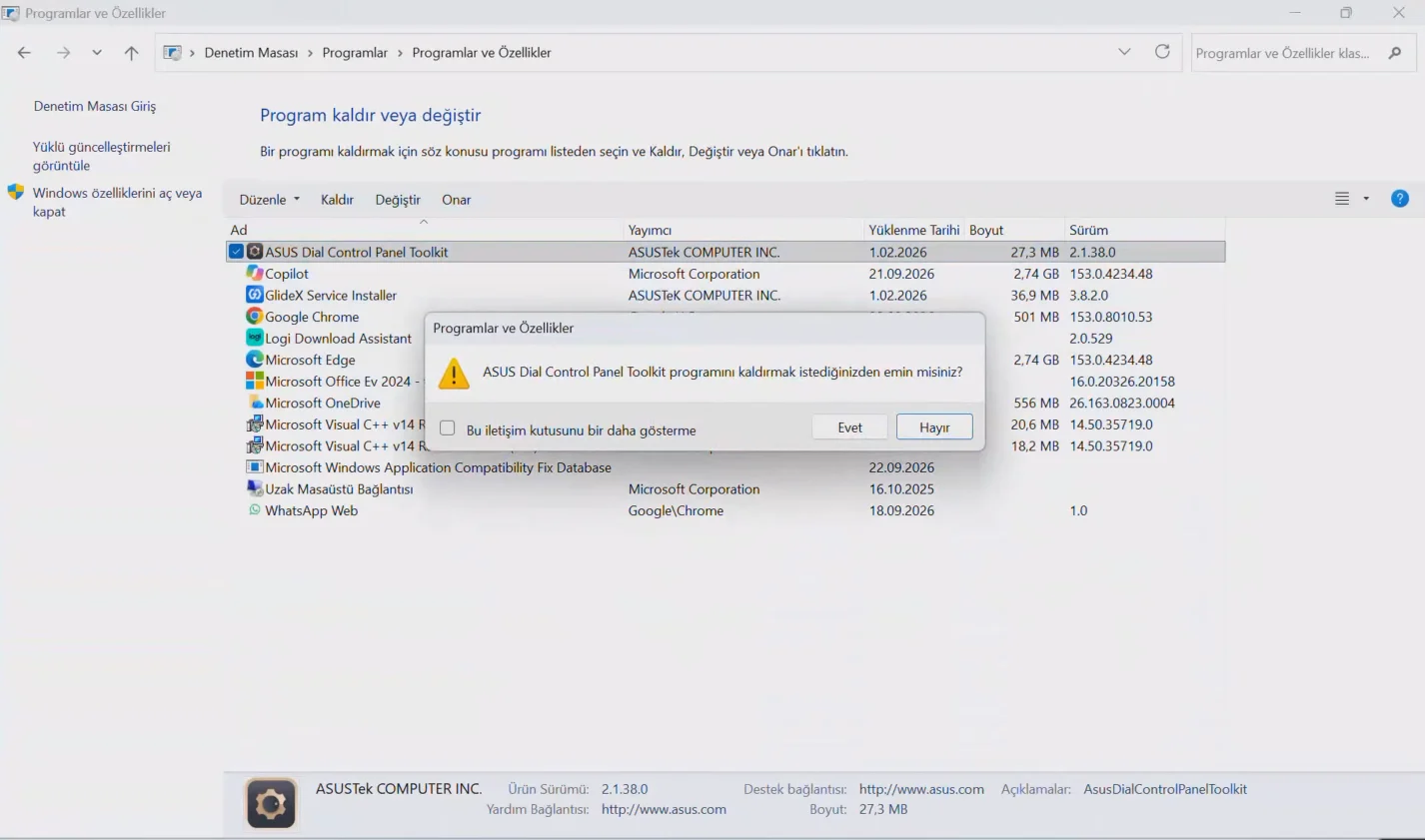
Task: Click the Control Panel icon in the address bar
Action: 173,53
